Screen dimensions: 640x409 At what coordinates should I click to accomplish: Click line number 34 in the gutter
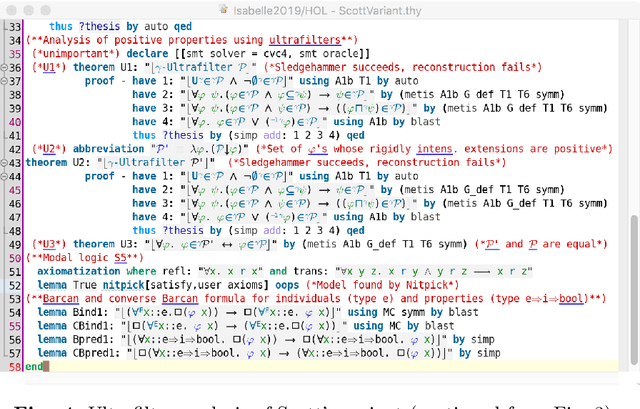click(16, 41)
